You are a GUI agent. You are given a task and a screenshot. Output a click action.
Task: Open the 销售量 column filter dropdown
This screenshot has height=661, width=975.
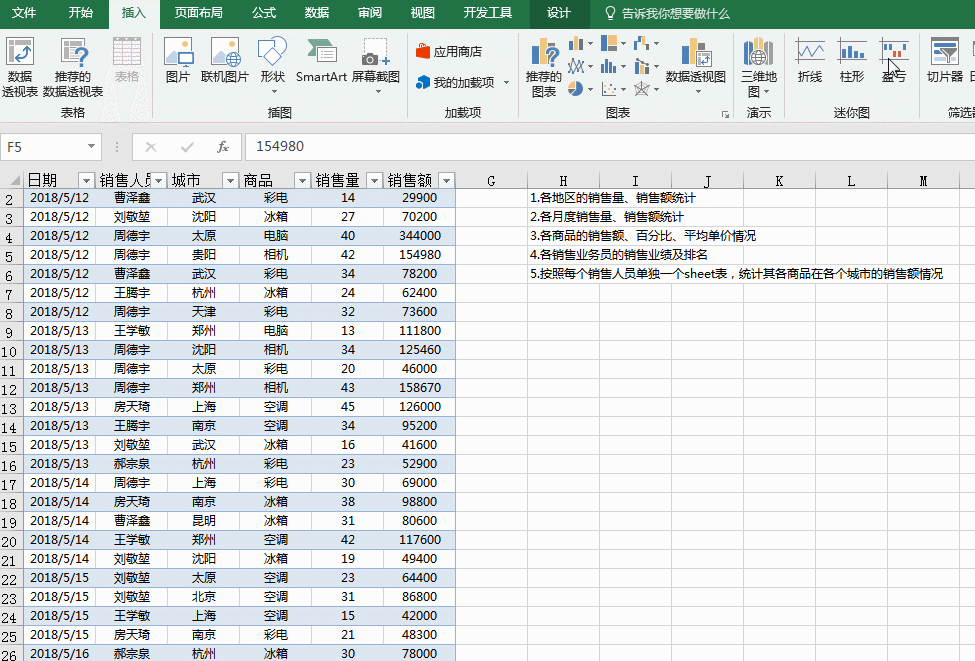[x=374, y=180]
